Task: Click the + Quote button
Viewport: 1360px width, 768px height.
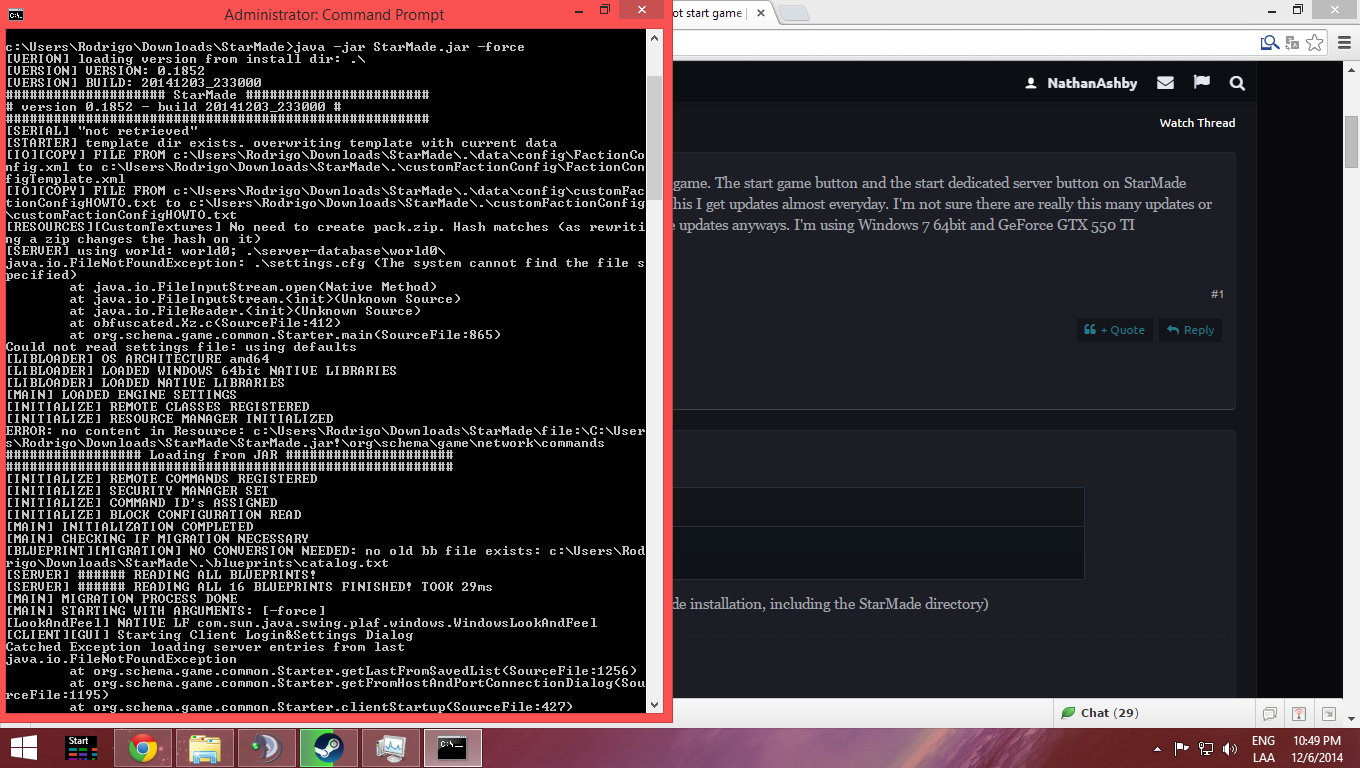Action: click(x=1115, y=330)
